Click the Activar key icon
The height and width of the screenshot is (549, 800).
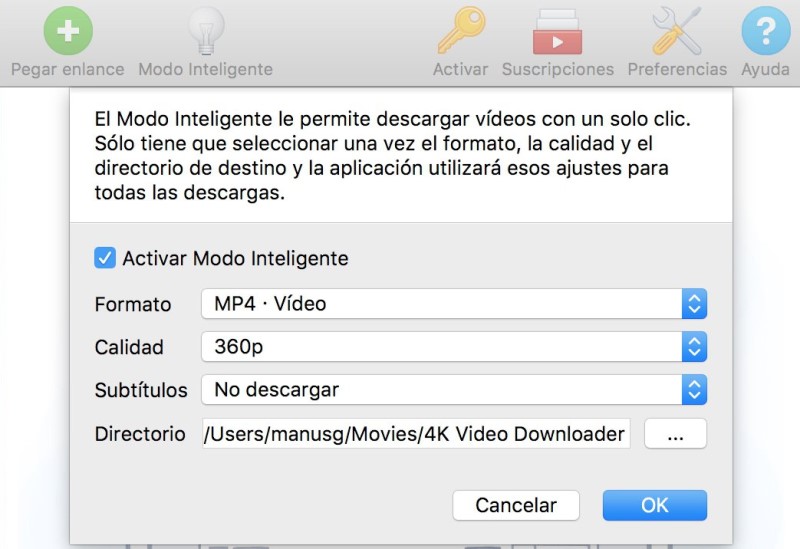461,31
